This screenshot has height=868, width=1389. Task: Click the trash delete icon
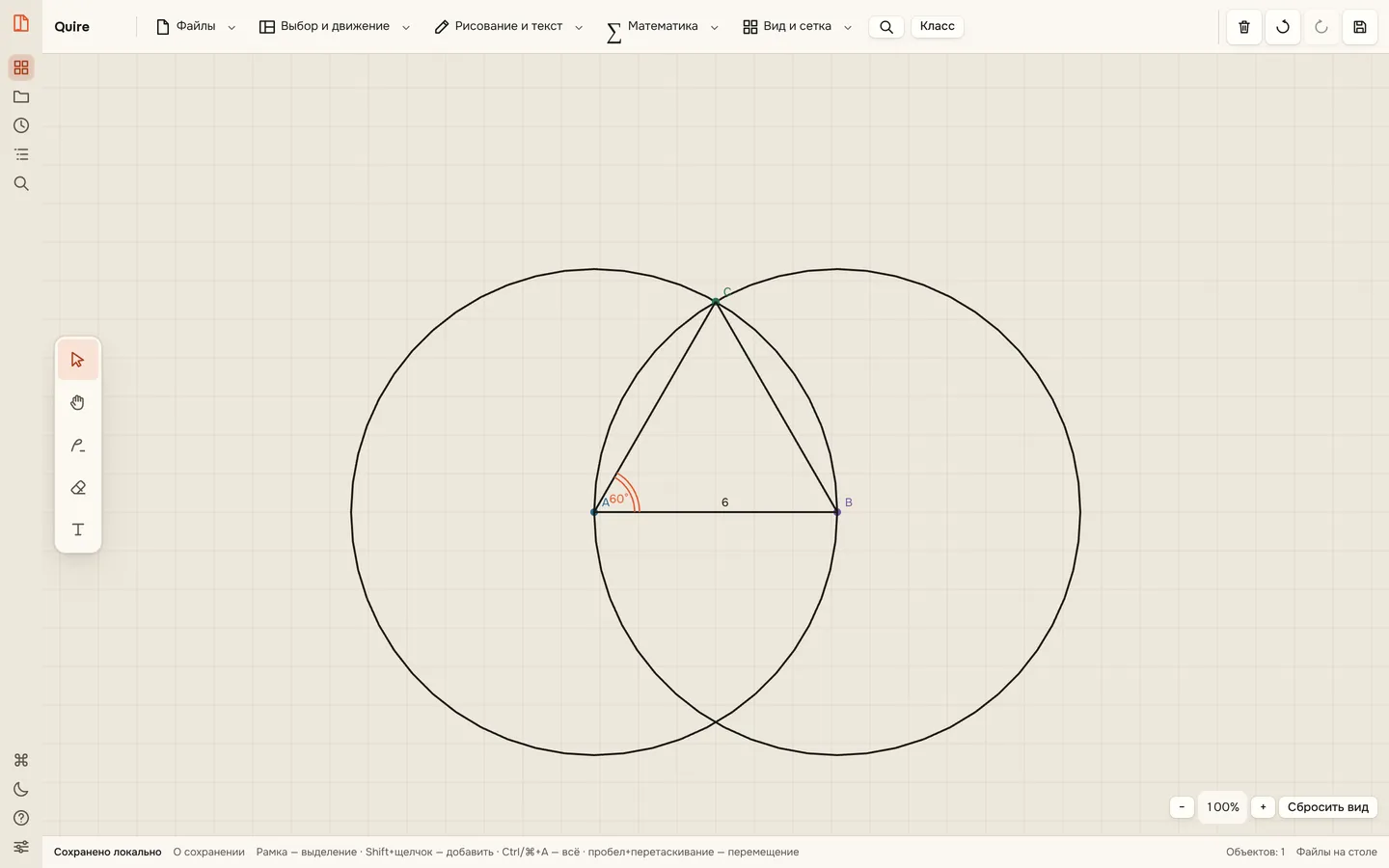(x=1244, y=27)
